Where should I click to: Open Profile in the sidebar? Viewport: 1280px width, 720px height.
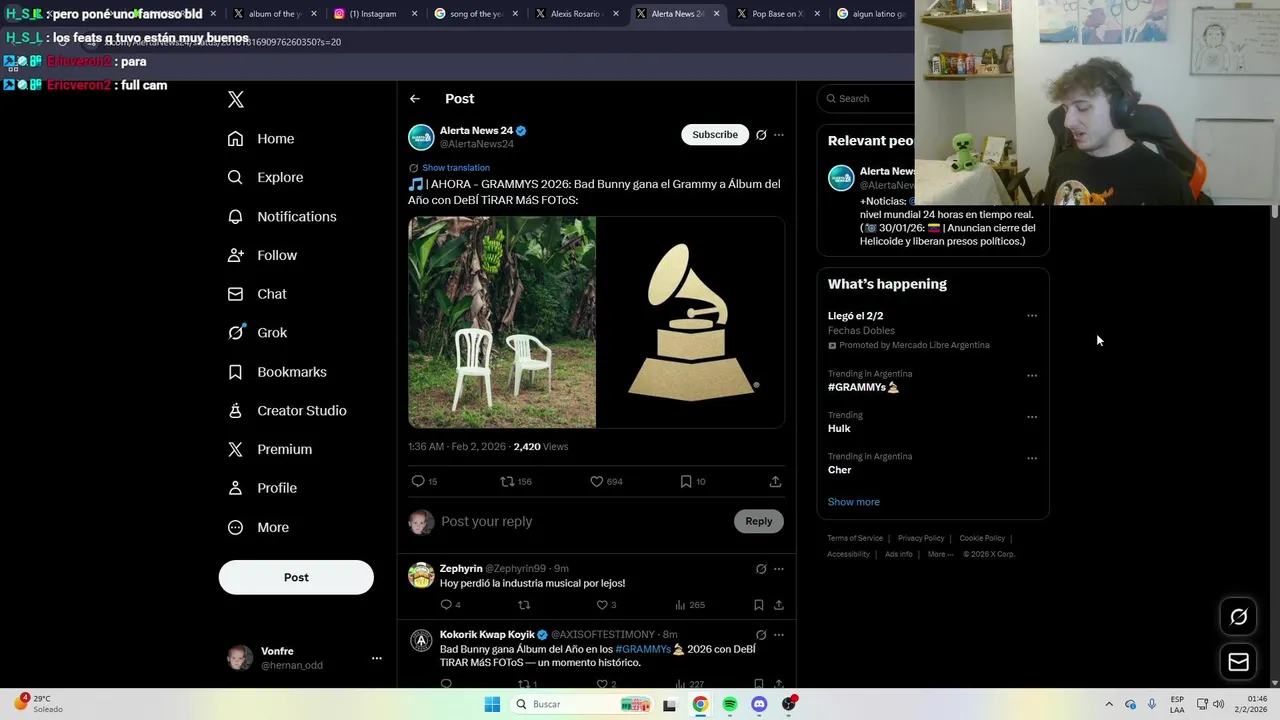point(262,488)
